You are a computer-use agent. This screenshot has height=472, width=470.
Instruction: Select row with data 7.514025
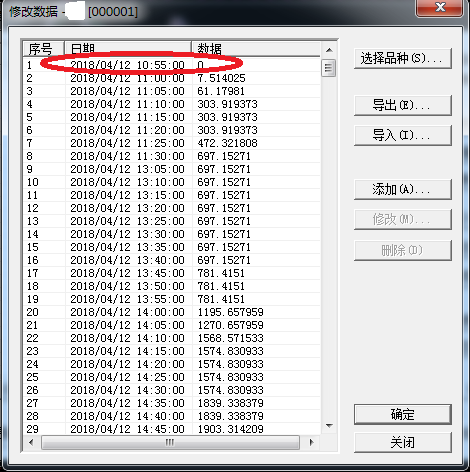172,78
